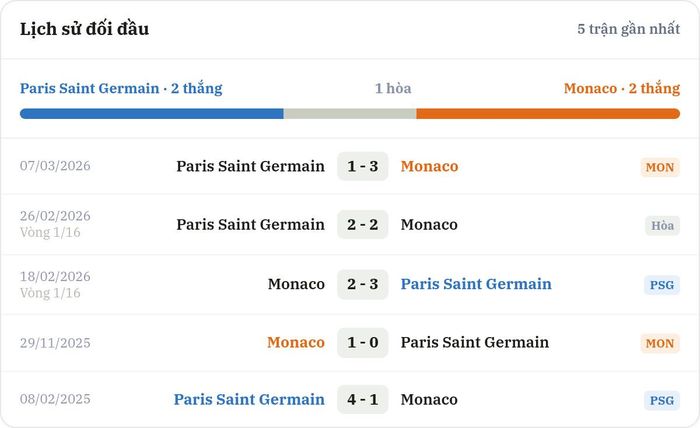
Task: Select the 2 - 2 score box
Action: [362, 224]
